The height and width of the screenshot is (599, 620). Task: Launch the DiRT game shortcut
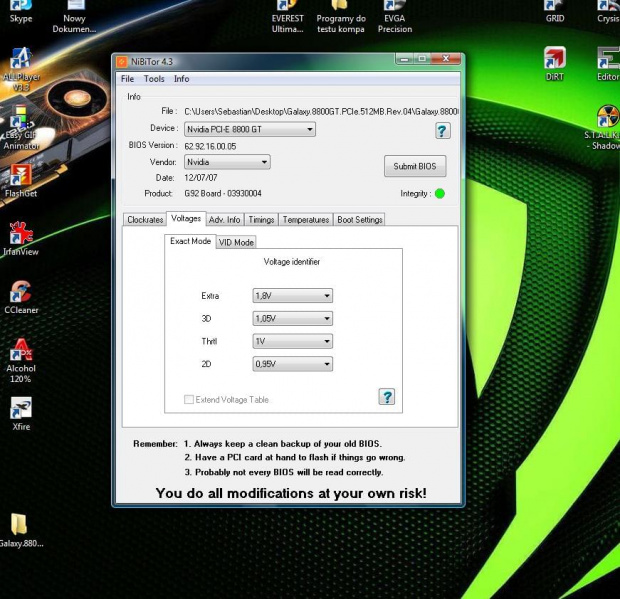554,64
